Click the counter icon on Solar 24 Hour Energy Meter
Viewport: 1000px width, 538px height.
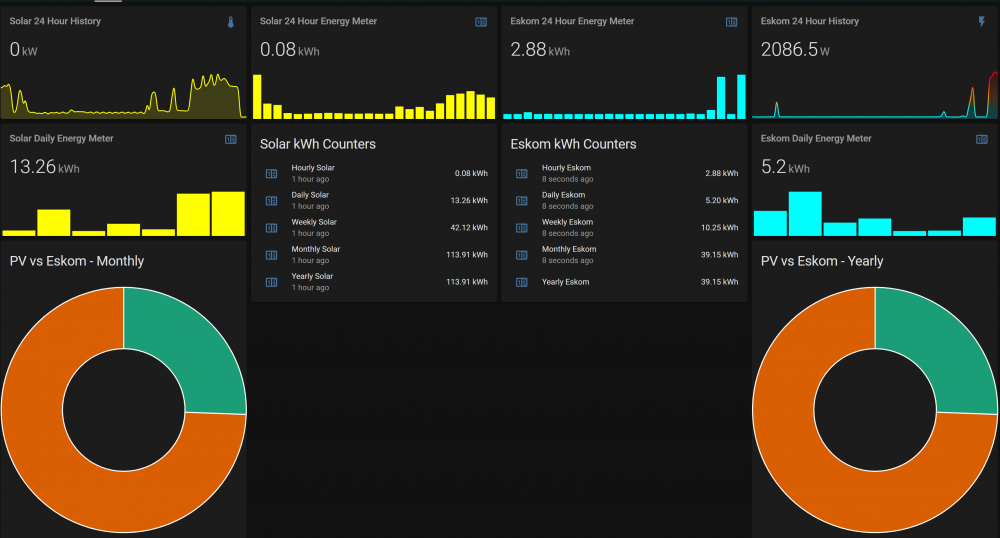tap(481, 21)
